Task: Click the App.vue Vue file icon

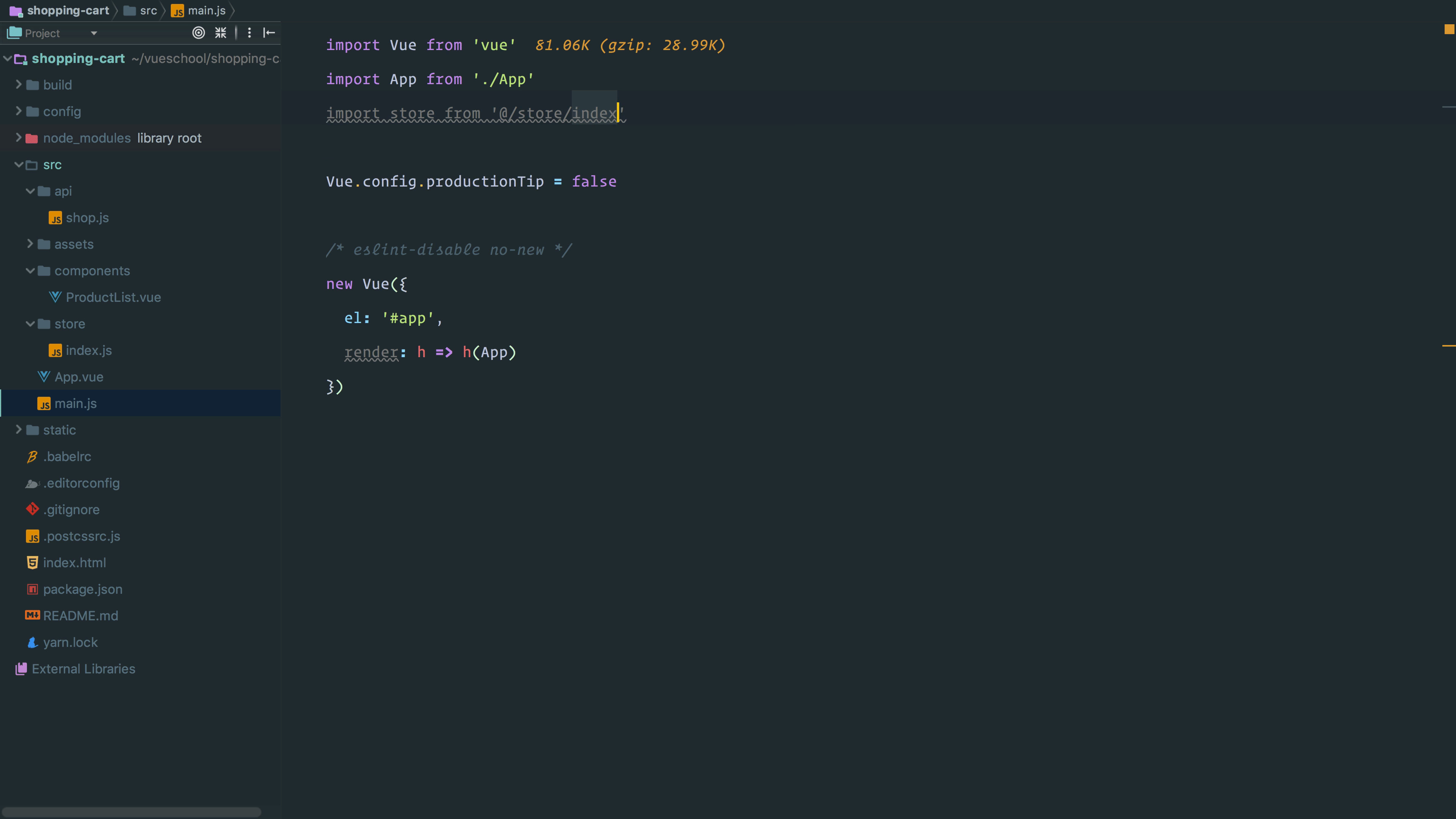Action: click(44, 377)
